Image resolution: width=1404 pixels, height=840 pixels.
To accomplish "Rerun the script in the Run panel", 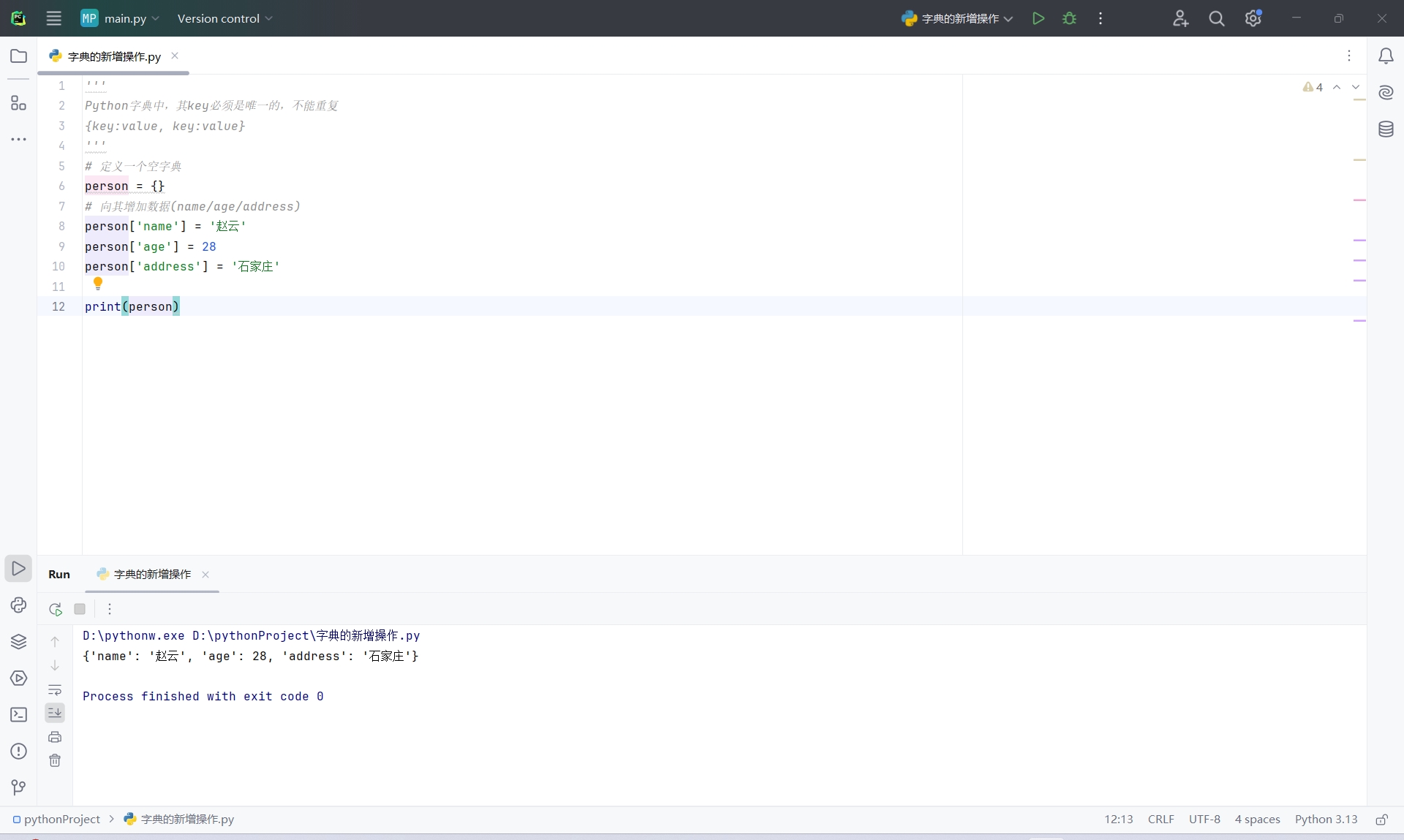I will tap(56, 609).
